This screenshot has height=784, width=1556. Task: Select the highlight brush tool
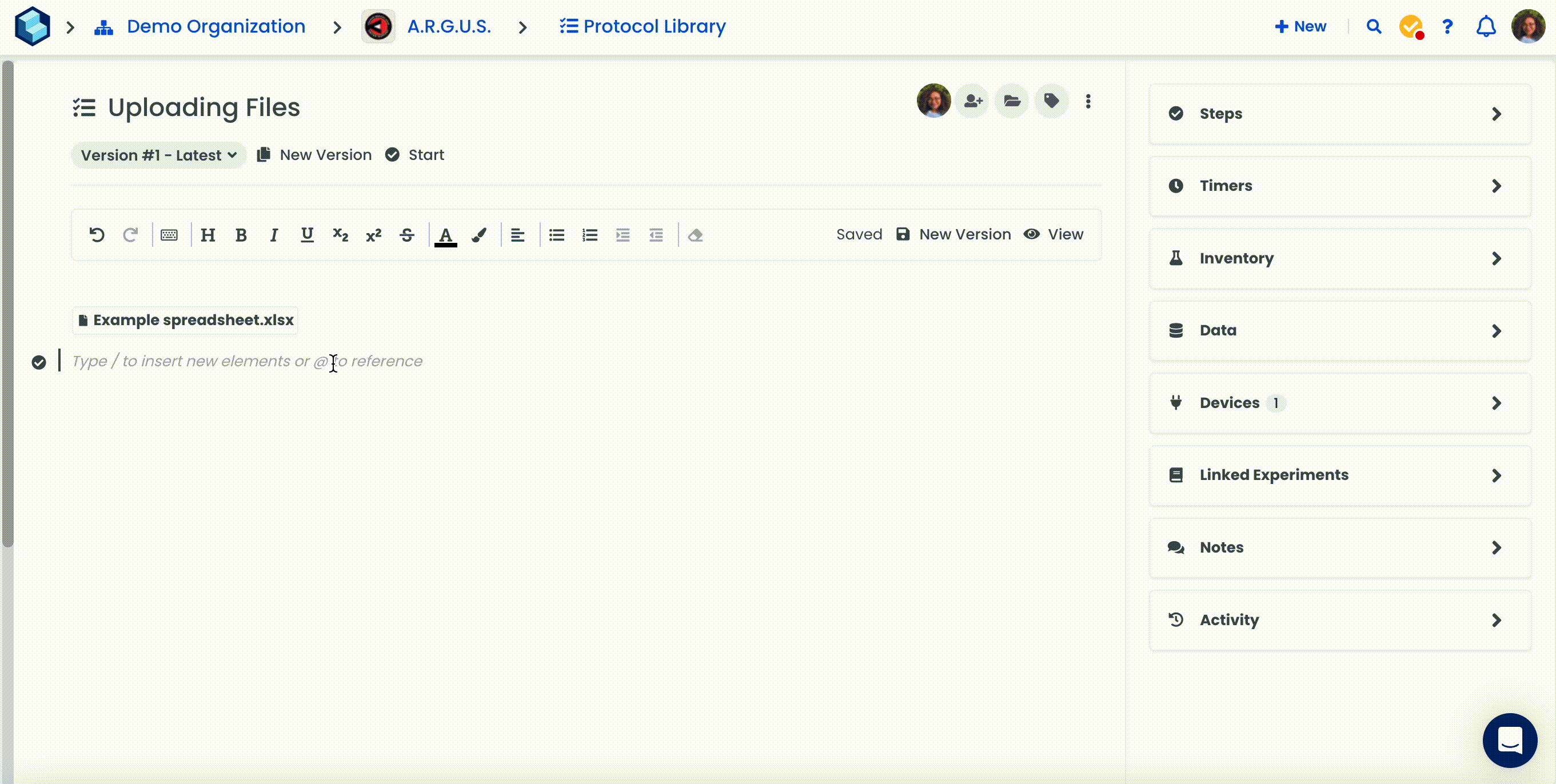coord(479,235)
